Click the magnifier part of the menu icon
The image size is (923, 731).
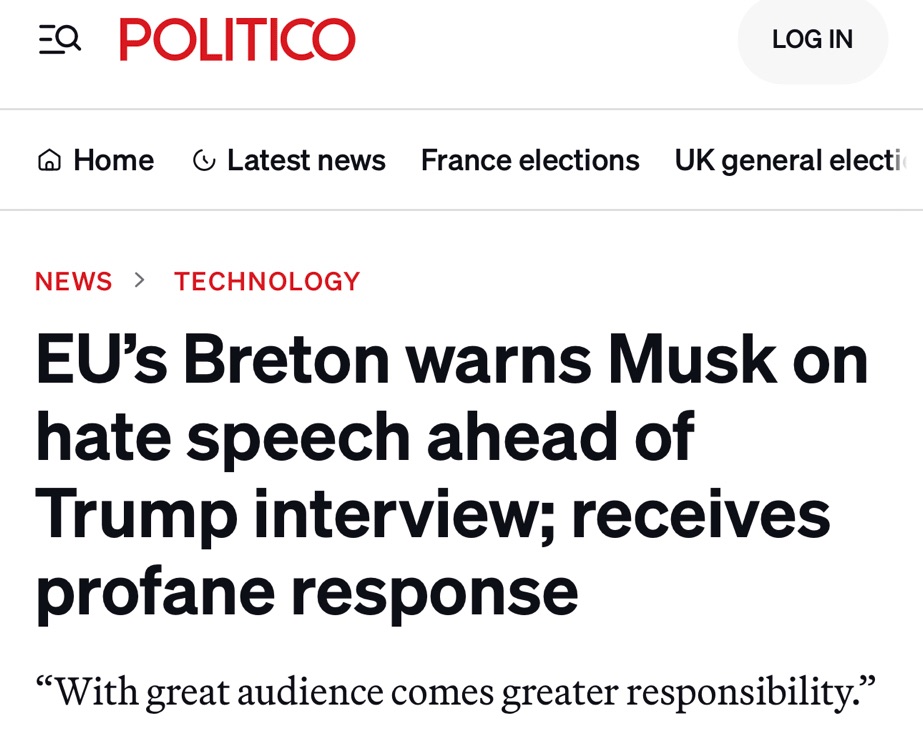[x=69, y=39]
